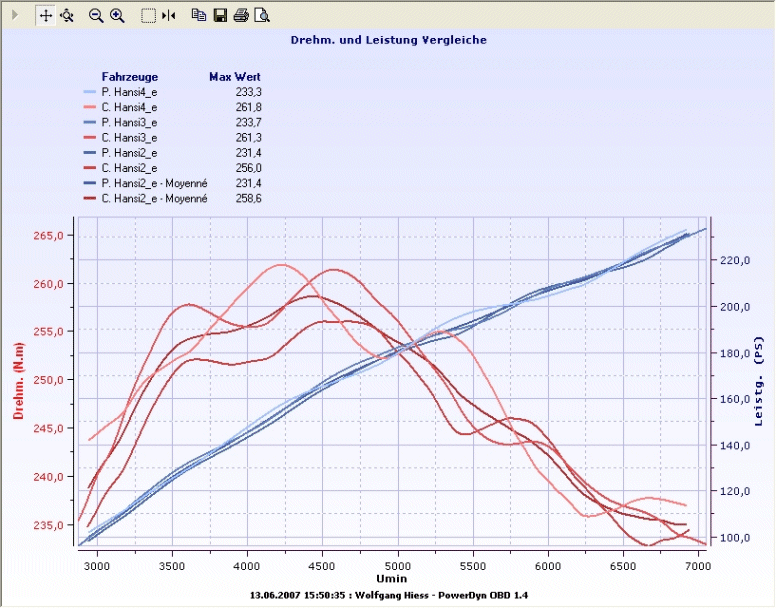Select the P. Hansi3_e legend entry
The height and width of the screenshot is (608, 776).
click(129, 121)
